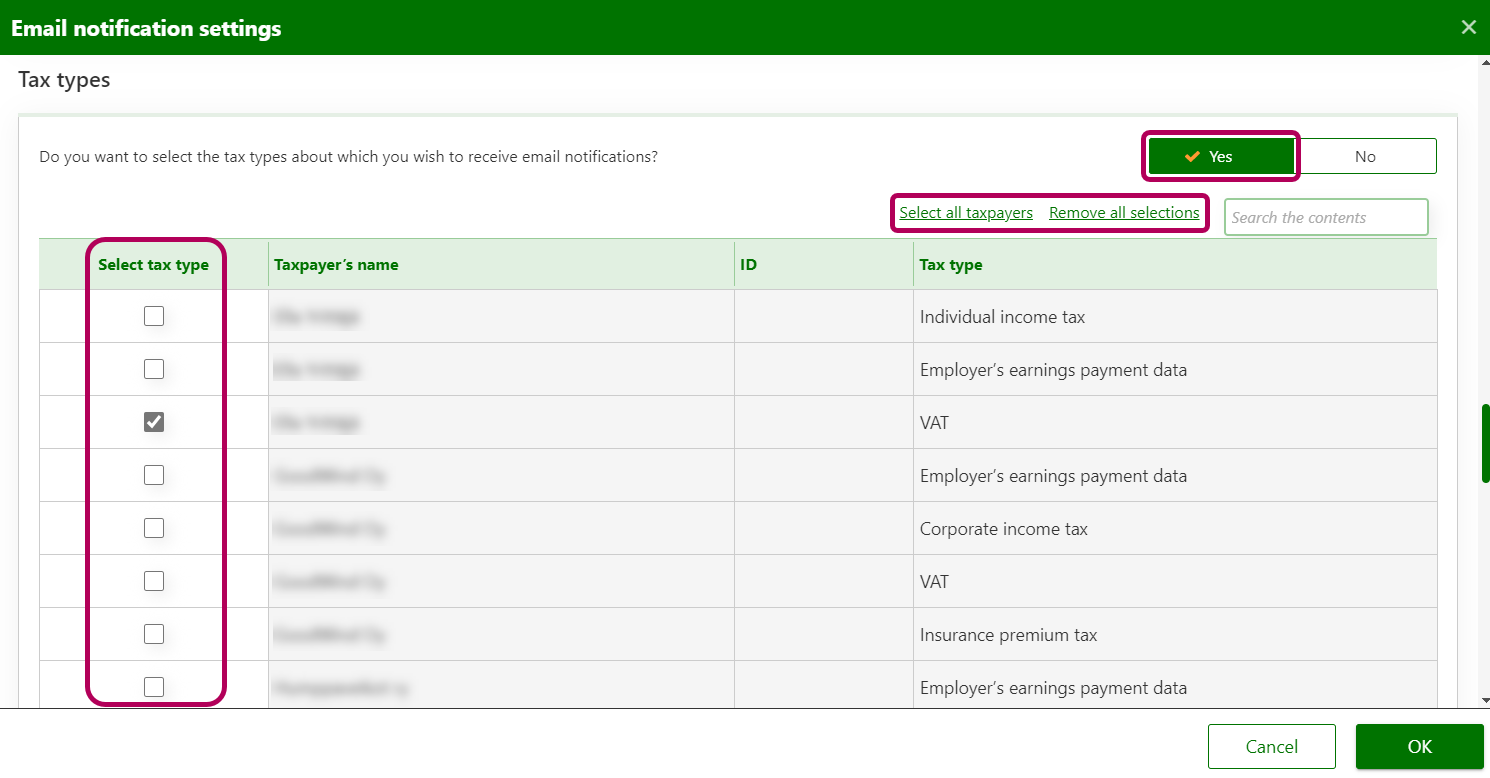The height and width of the screenshot is (778, 1490).
Task: Choose Yes for selecting tax types
Action: pyautogui.click(x=1221, y=156)
